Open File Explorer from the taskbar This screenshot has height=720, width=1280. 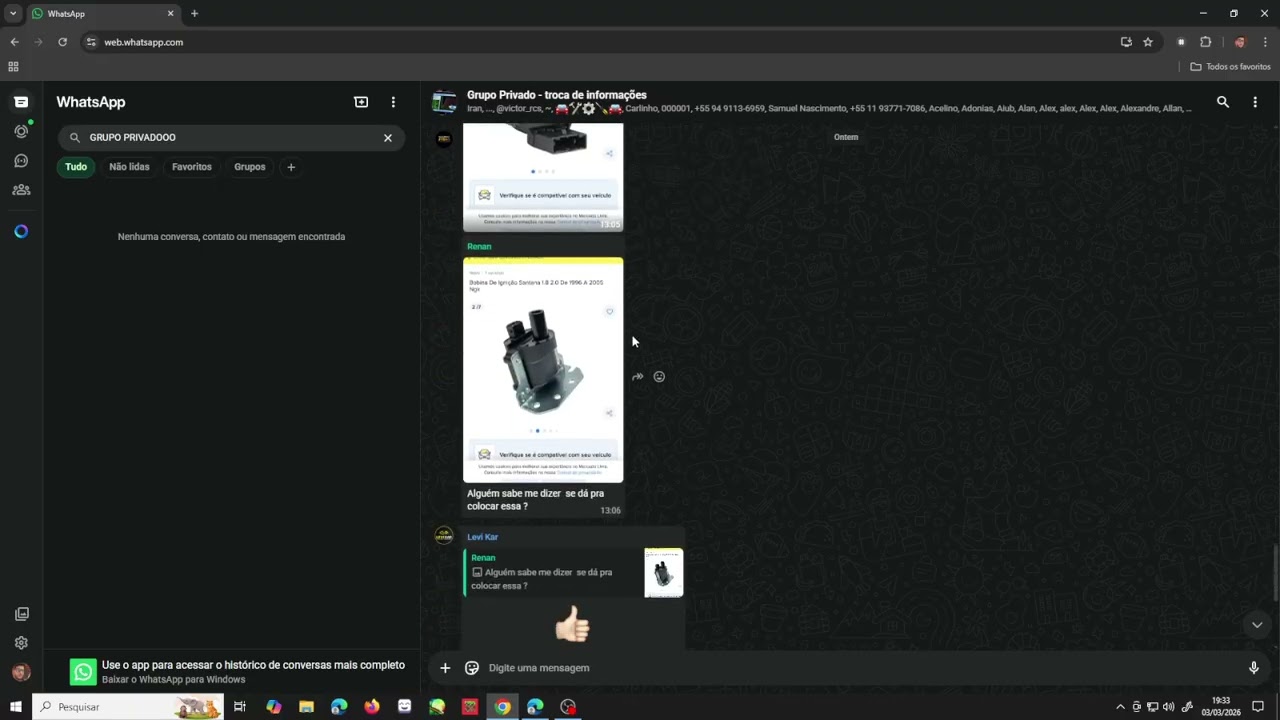[306, 707]
